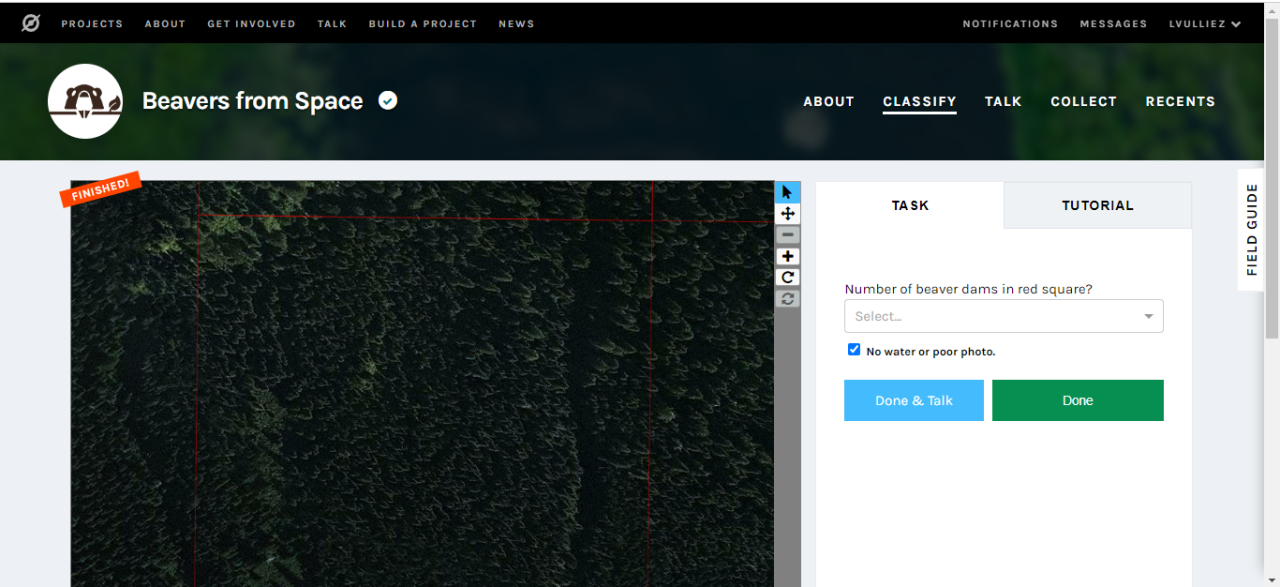This screenshot has height=587, width=1280.
Task: Switch to the Tutorial tab
Action: pyautogui.click(x=1098, y=205)
